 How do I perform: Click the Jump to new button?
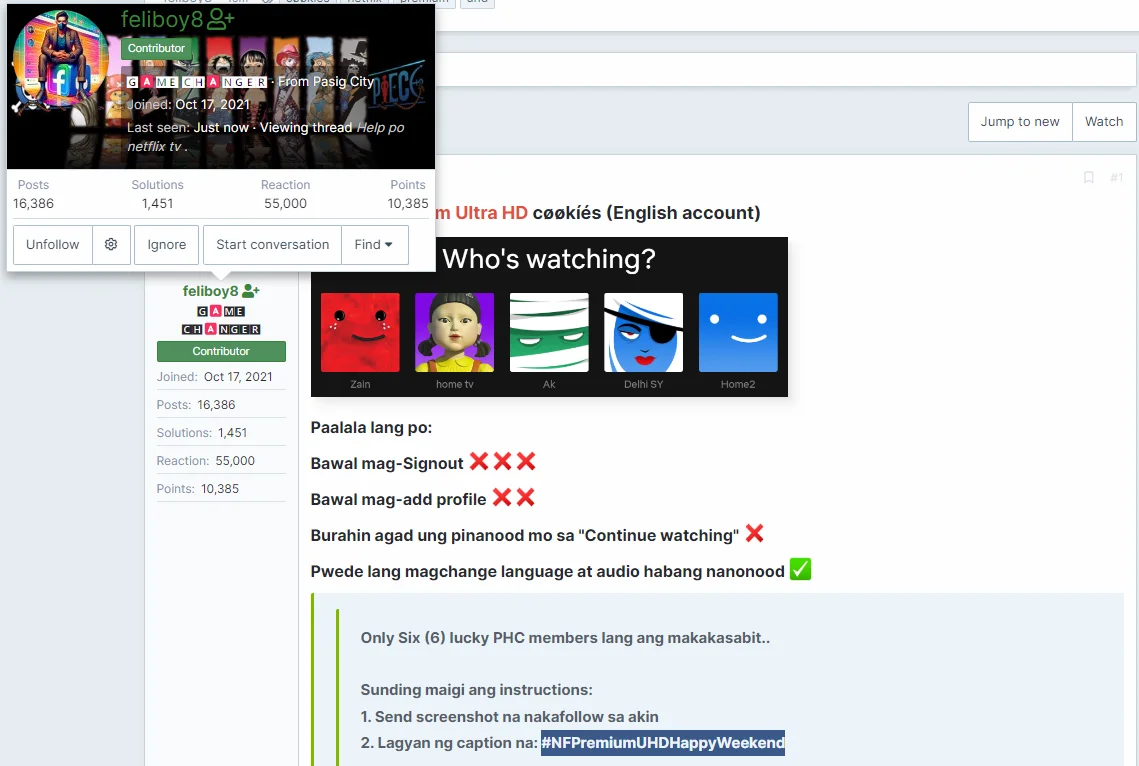(x=1020, y=122)
